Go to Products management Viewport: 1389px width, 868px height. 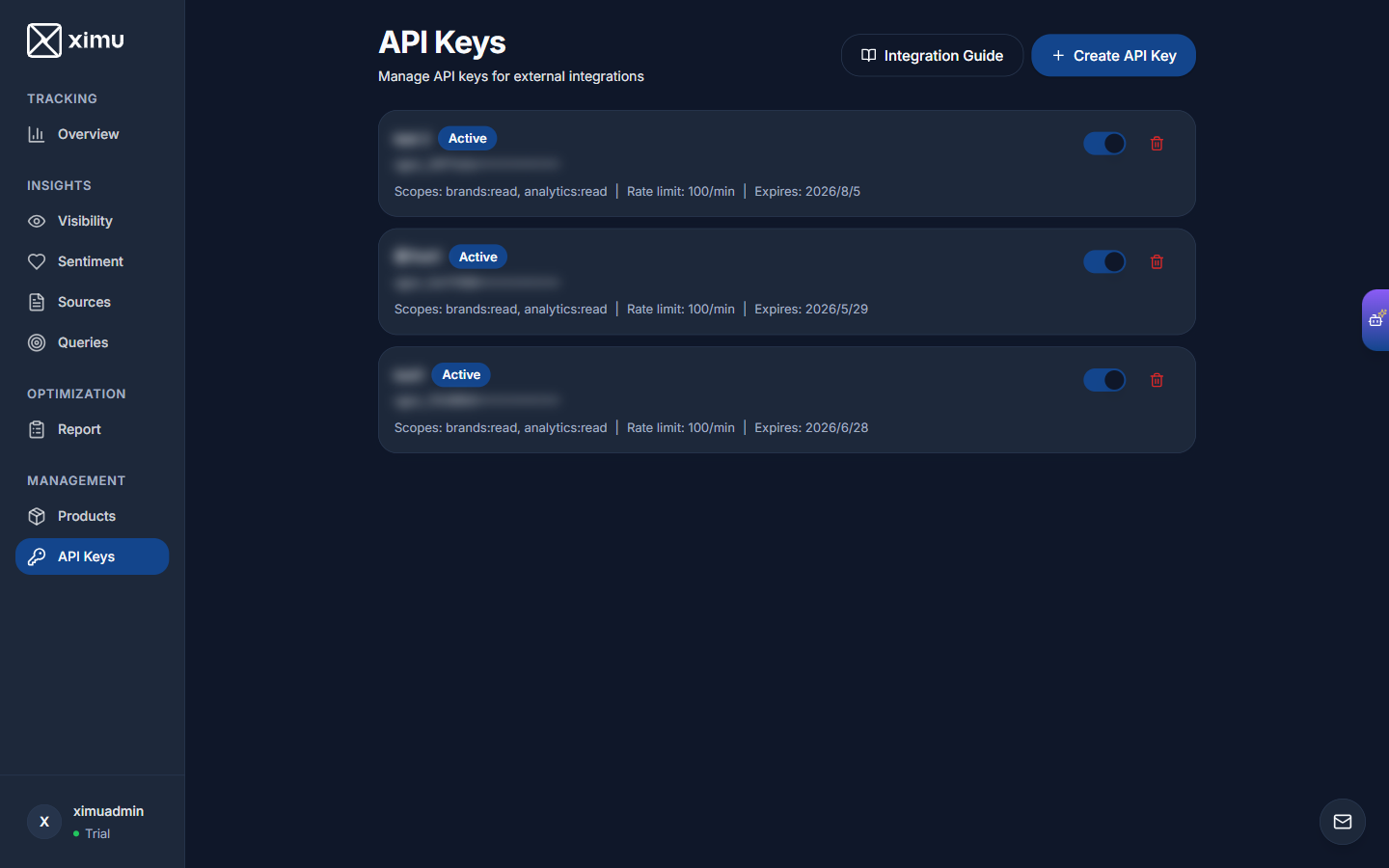[x=92, y=516]
